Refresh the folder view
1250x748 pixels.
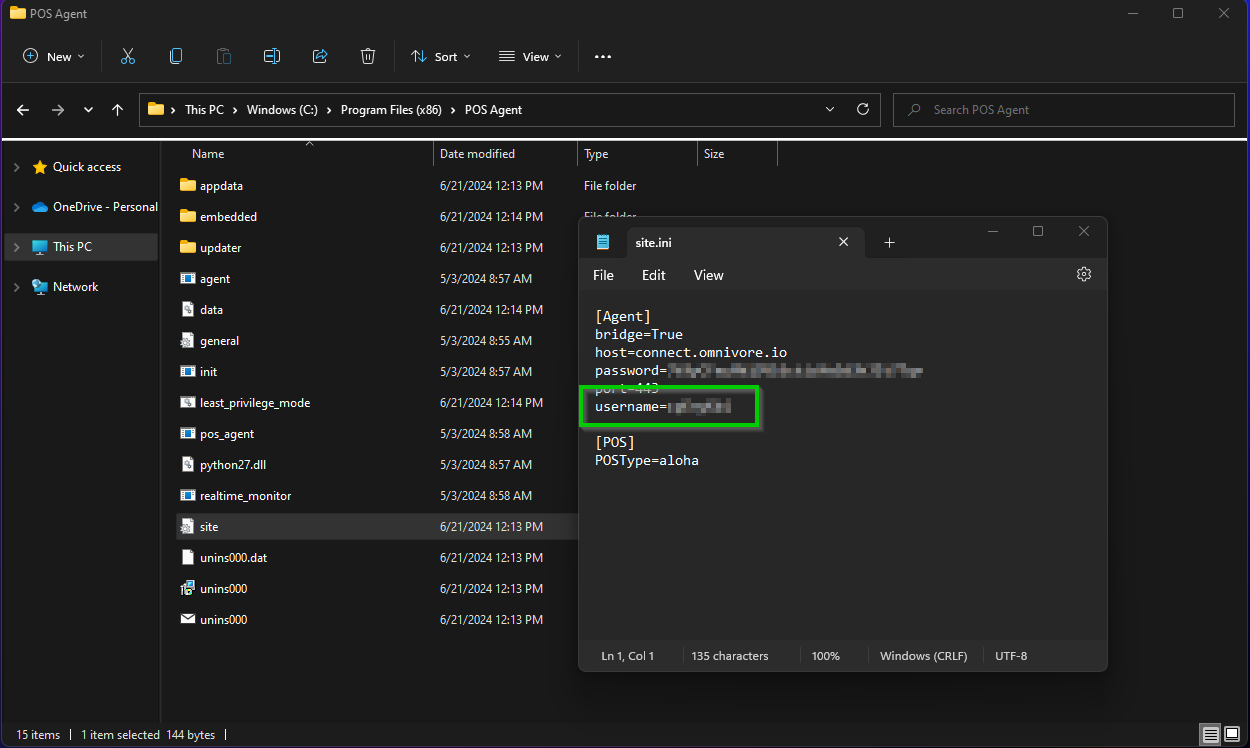(862, 109)
